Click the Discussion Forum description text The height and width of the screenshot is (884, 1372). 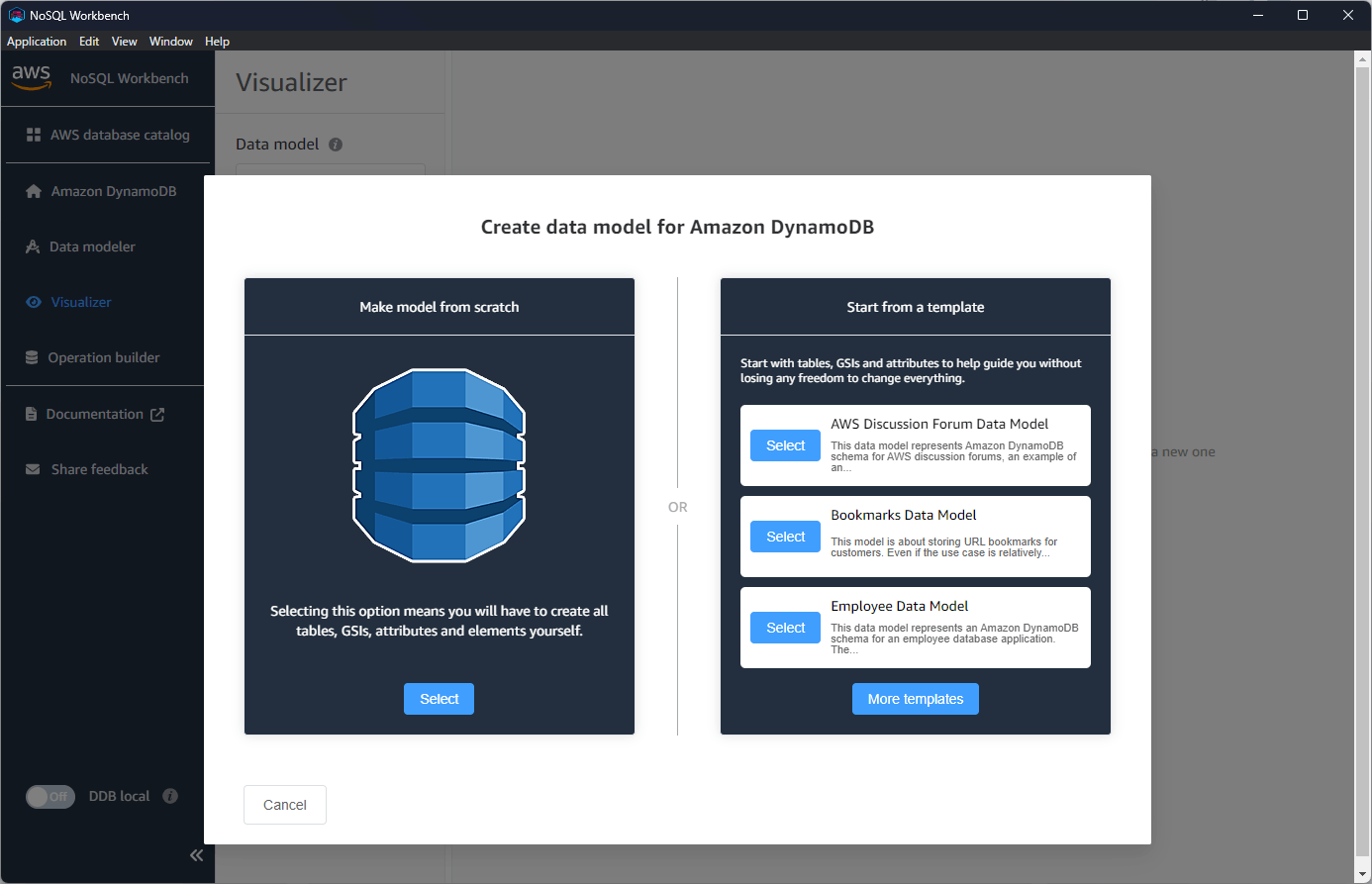(x=954, y=456)
